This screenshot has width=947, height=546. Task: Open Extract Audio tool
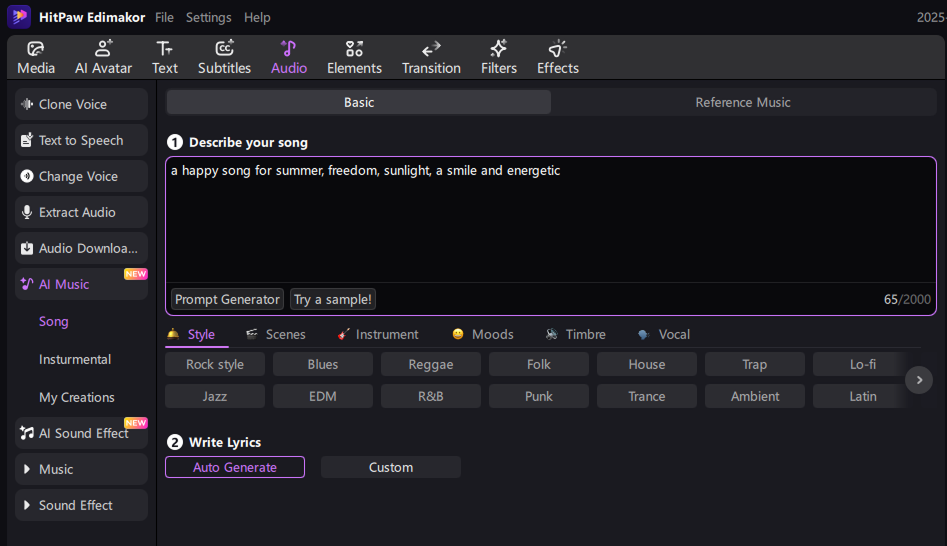(x=82, y=212)
